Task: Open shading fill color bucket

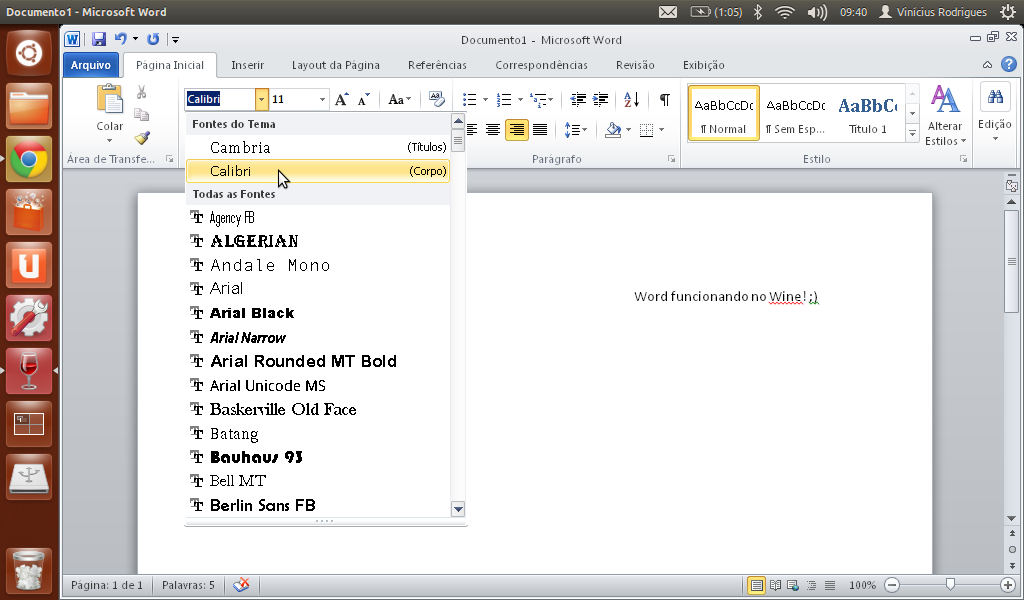Action: [x=613, y=130]
